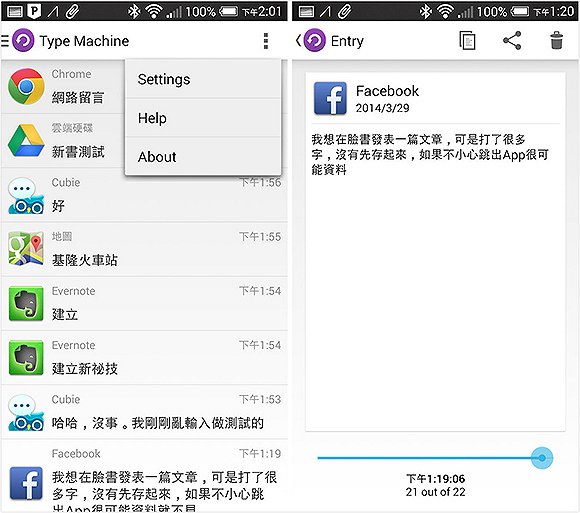Tap the Facebook icon in Entry card

point(330,98)
